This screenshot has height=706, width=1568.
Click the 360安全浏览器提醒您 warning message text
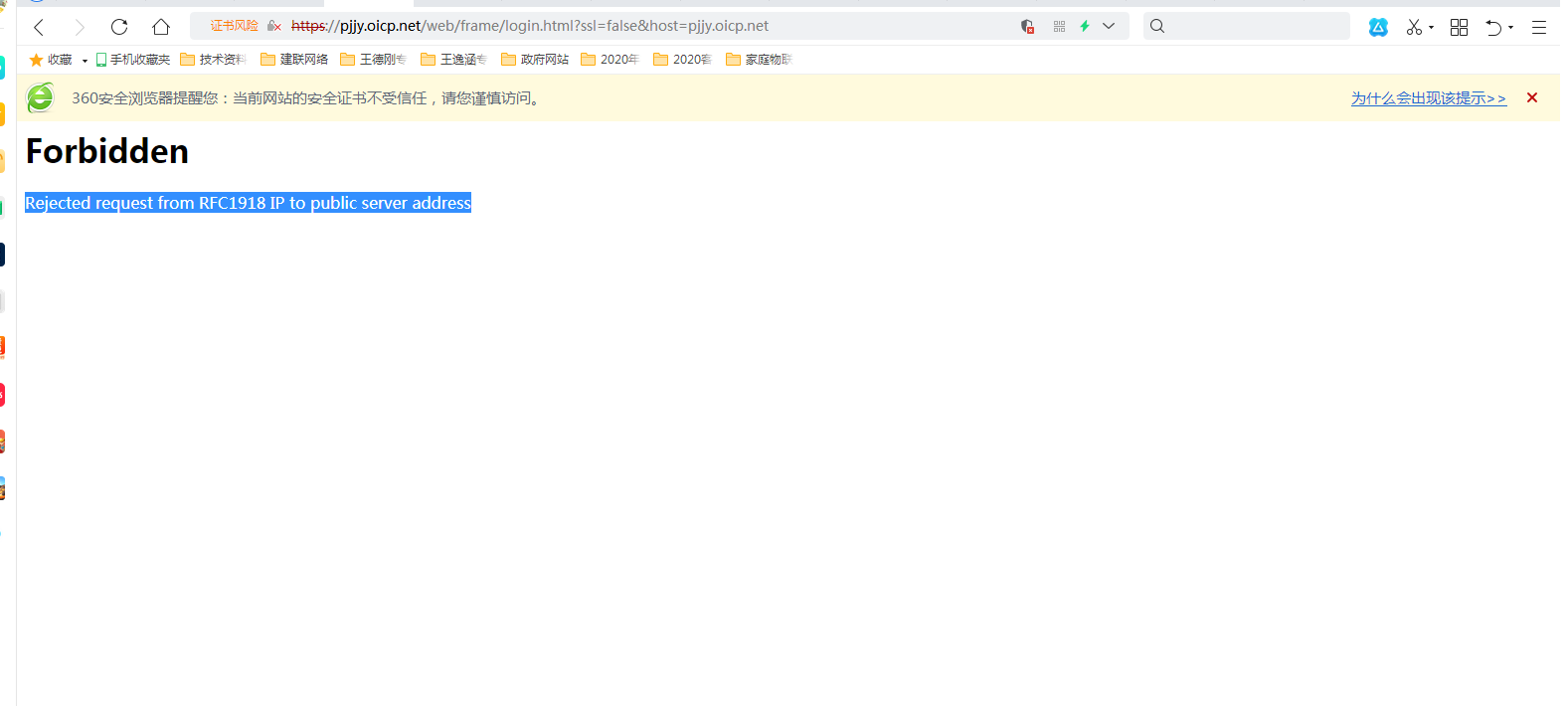coord(307,98)
